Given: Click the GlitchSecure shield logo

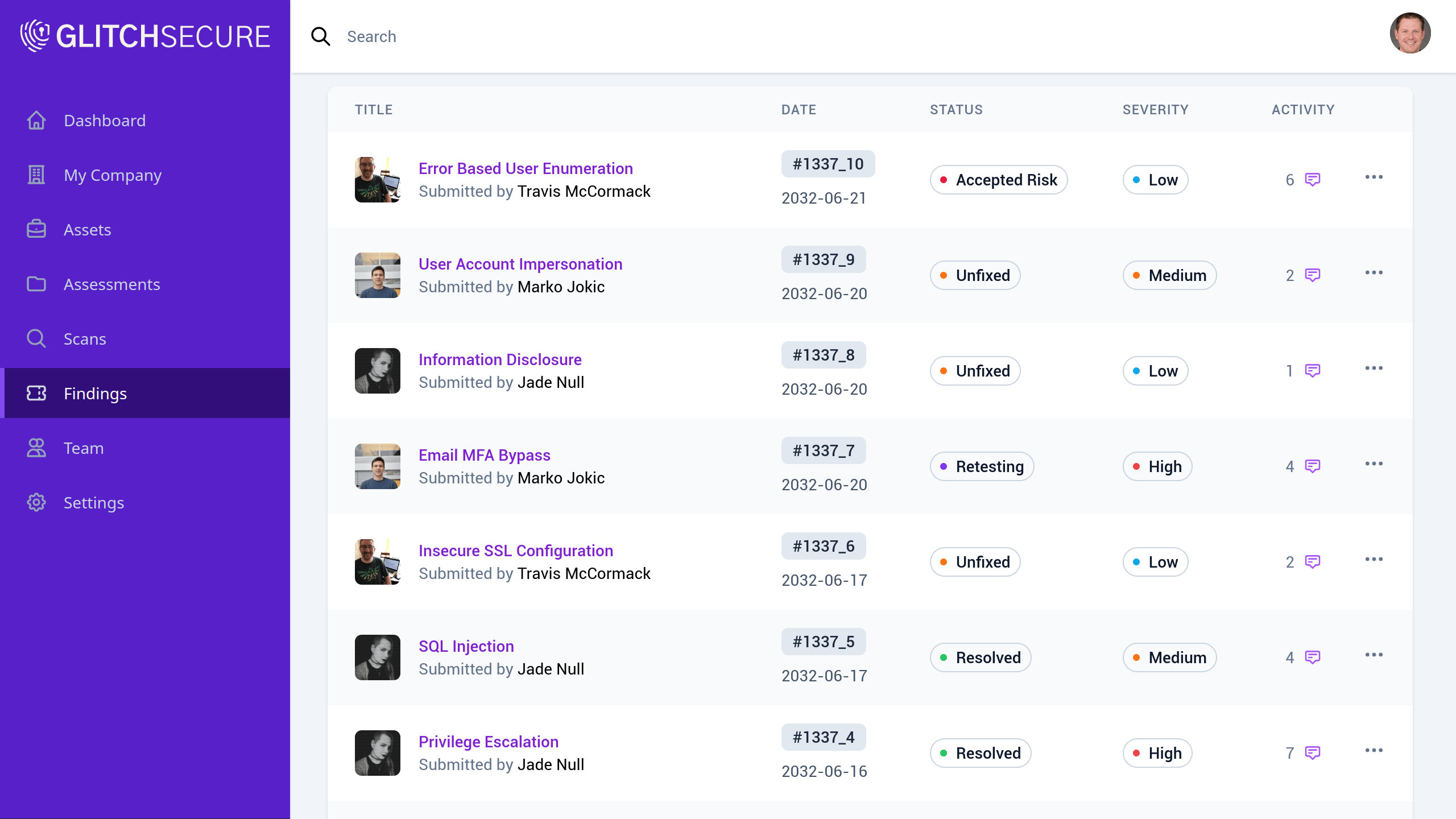Looking at the screenshot, I should coord(35,36).
